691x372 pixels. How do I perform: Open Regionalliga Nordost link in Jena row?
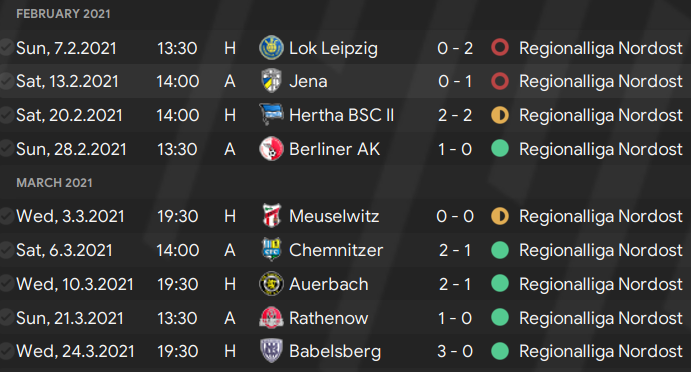tap(601, 82)
